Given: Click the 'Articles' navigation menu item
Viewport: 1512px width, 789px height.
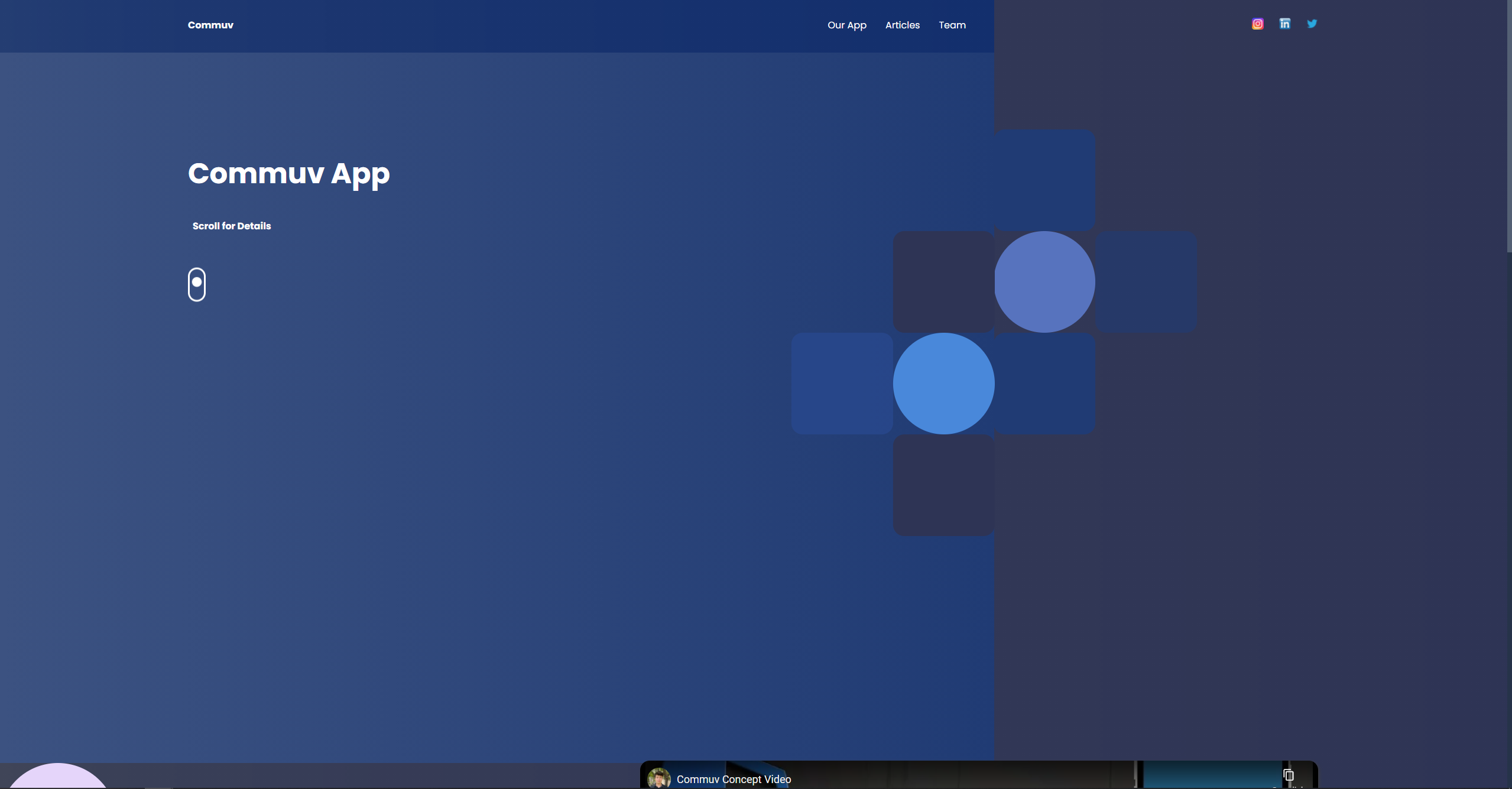Looking at the screenshot, I should (902, 24).
